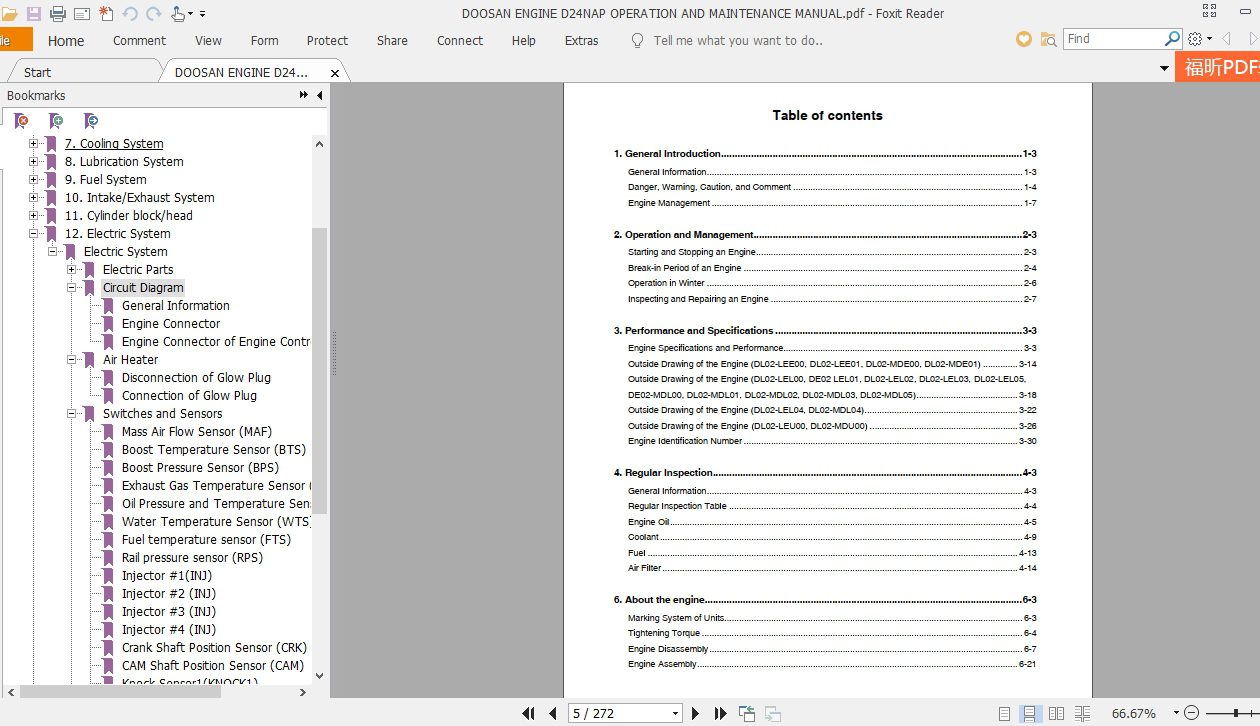Click the folder search icon beside Find
1260x726 pixels.
coord(1048,39)
